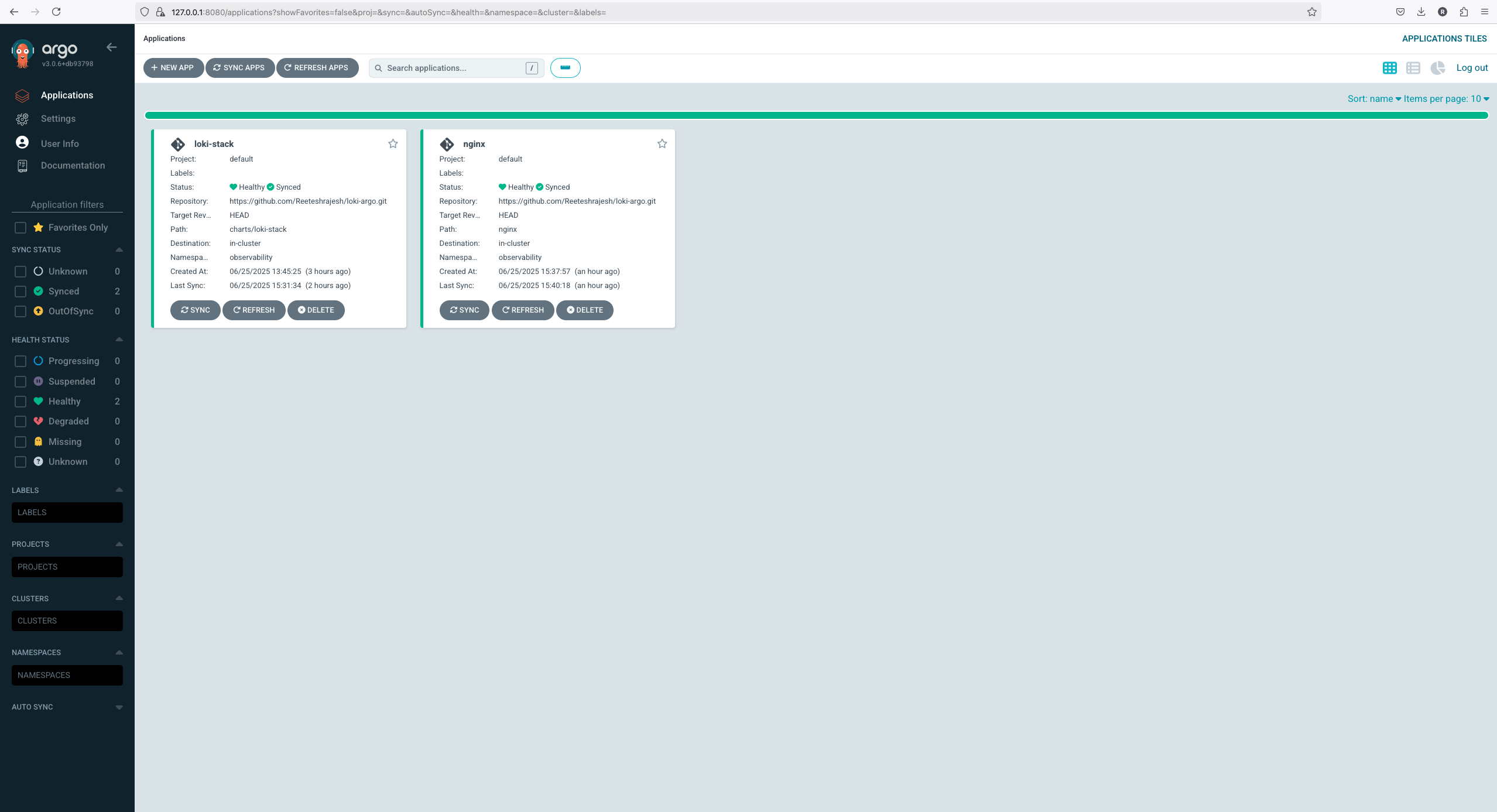Open User Info from sidebar
The height and width of the screenshot is (812, 1497).
pos(59,143)
